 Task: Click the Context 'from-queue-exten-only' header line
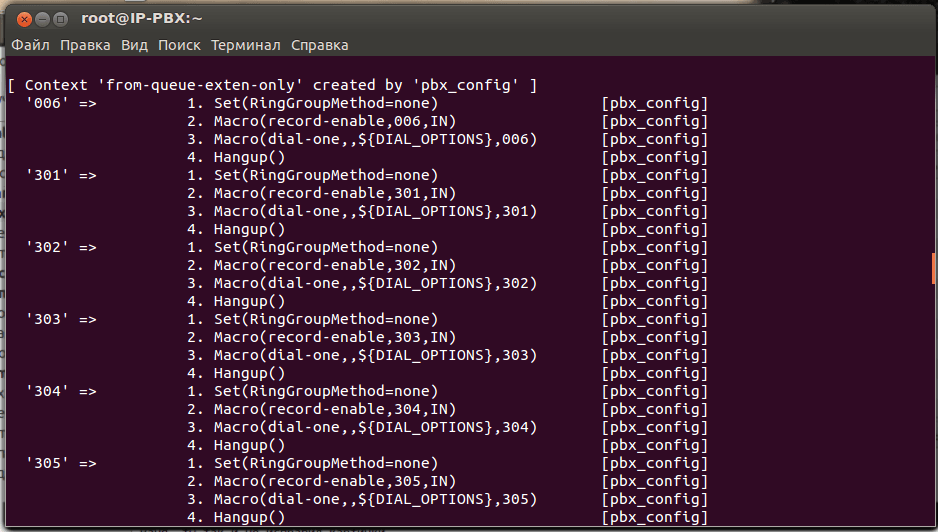(272, 86)
